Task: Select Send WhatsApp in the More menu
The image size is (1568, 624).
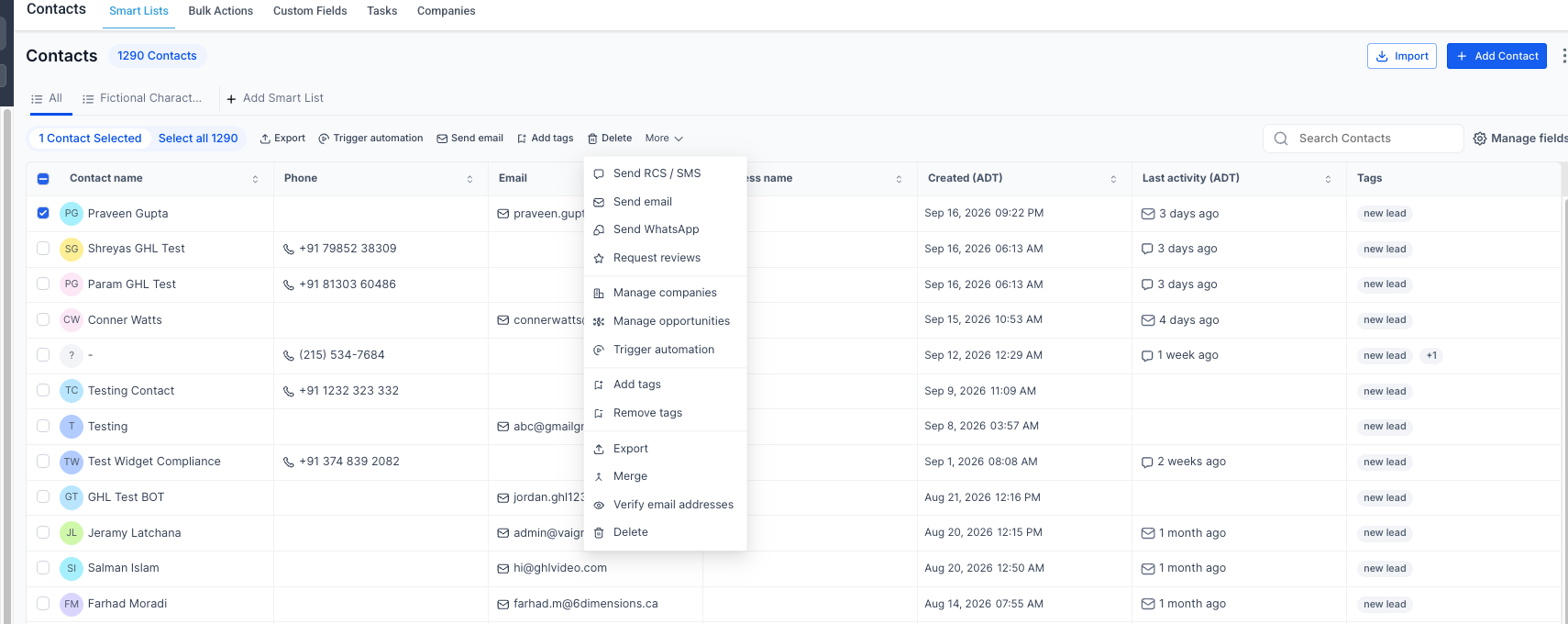Action: coord(665,229)
